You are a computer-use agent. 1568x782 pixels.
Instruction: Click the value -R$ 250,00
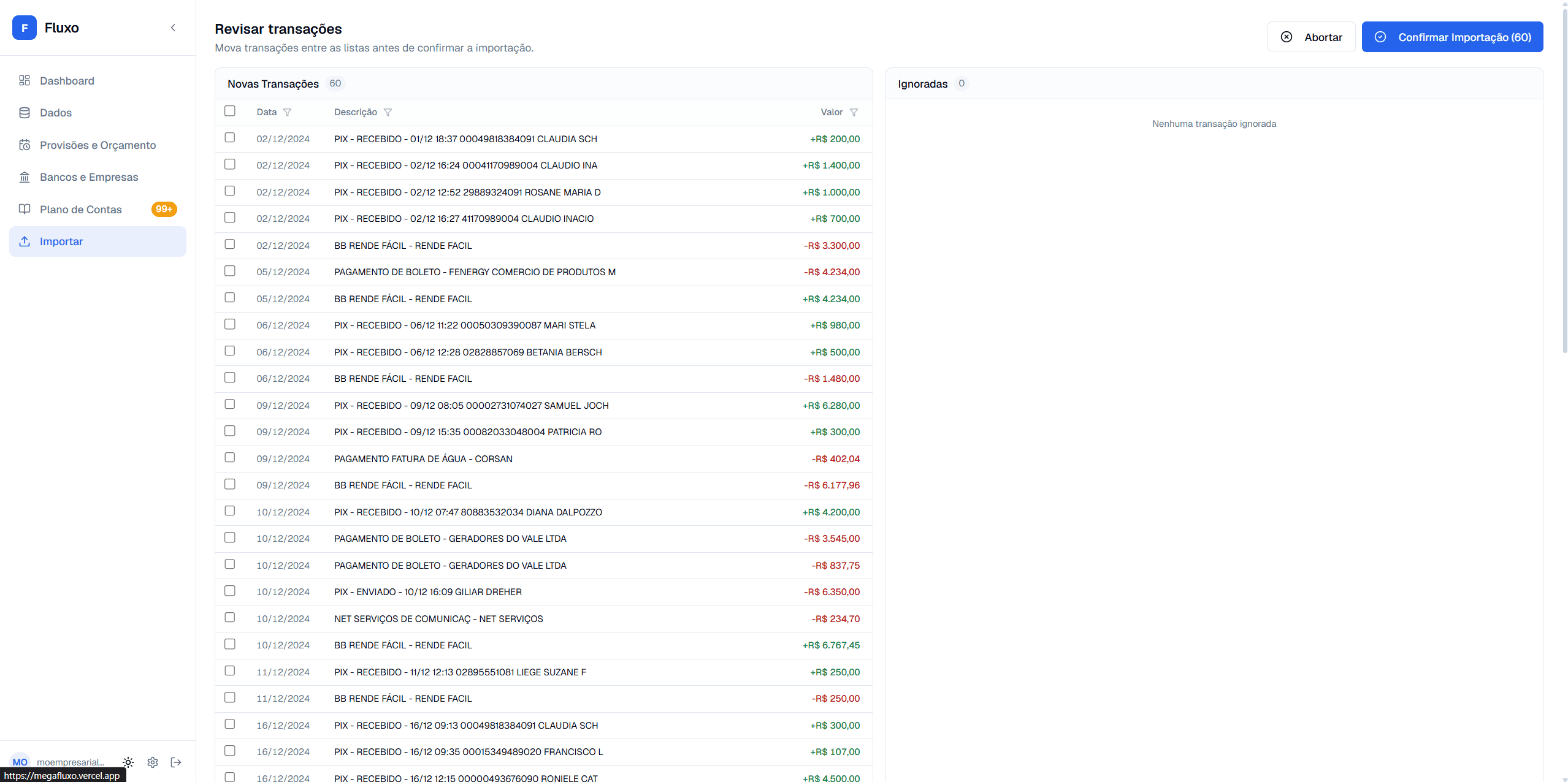pos(835,699)
